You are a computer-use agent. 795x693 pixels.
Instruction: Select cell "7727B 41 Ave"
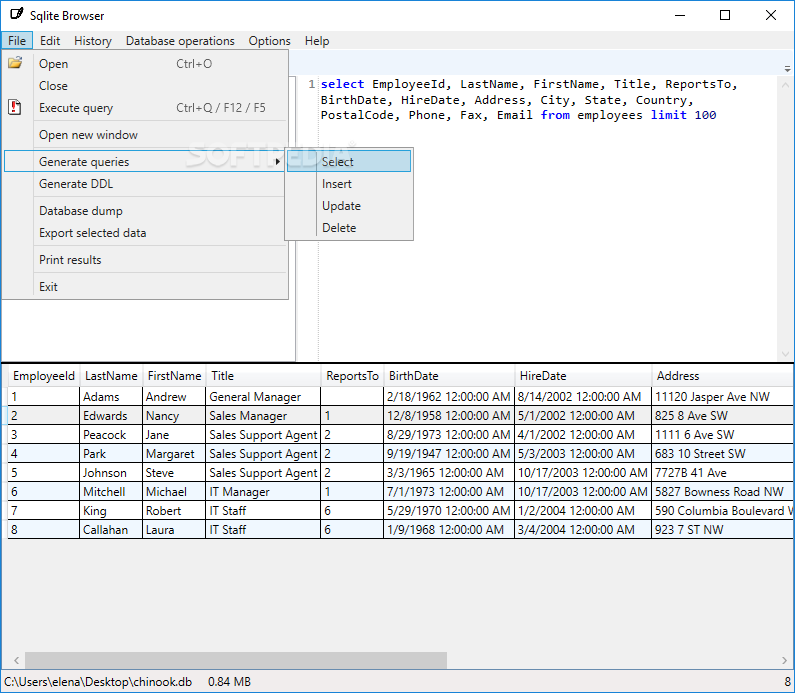(722, 472)
